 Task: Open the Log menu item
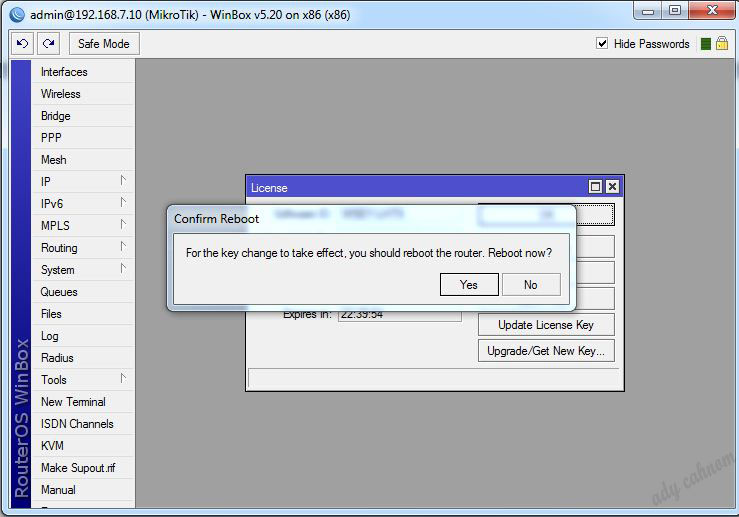point(83,336)
